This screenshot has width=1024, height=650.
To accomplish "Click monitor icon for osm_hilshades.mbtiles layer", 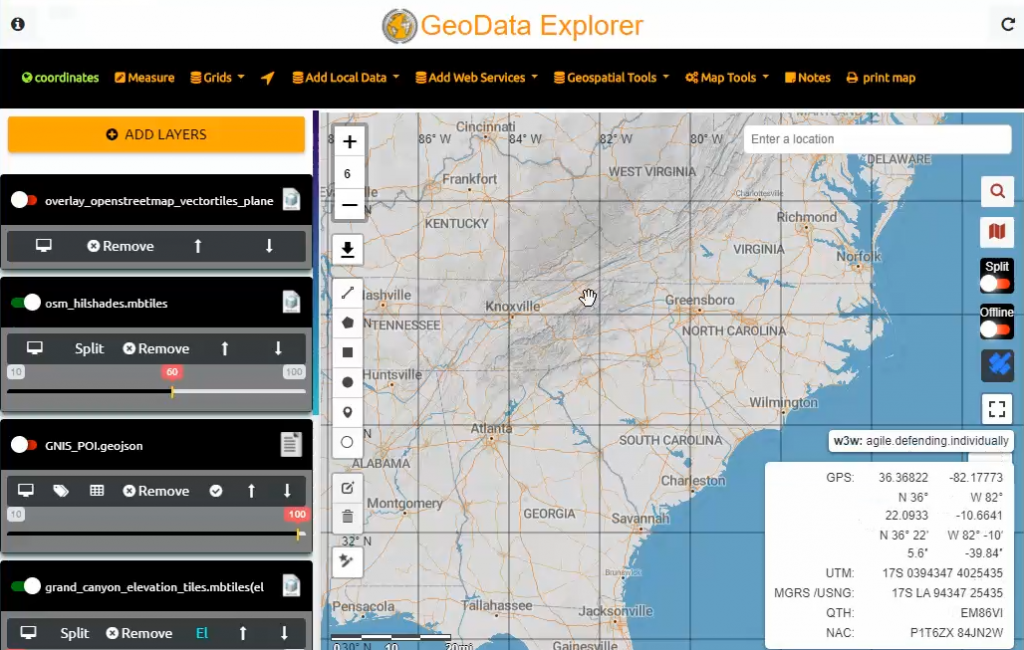I will click(35, 348).
